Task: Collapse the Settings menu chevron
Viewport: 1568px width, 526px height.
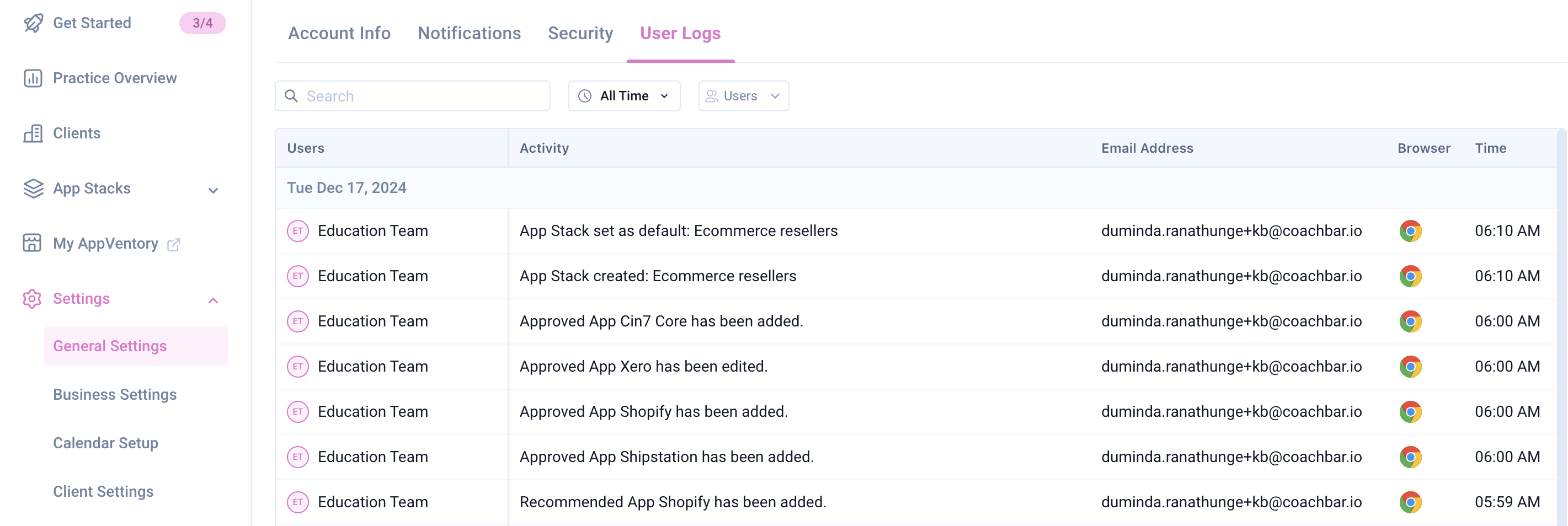Action: pyautogui.click(x=213, y=300)
